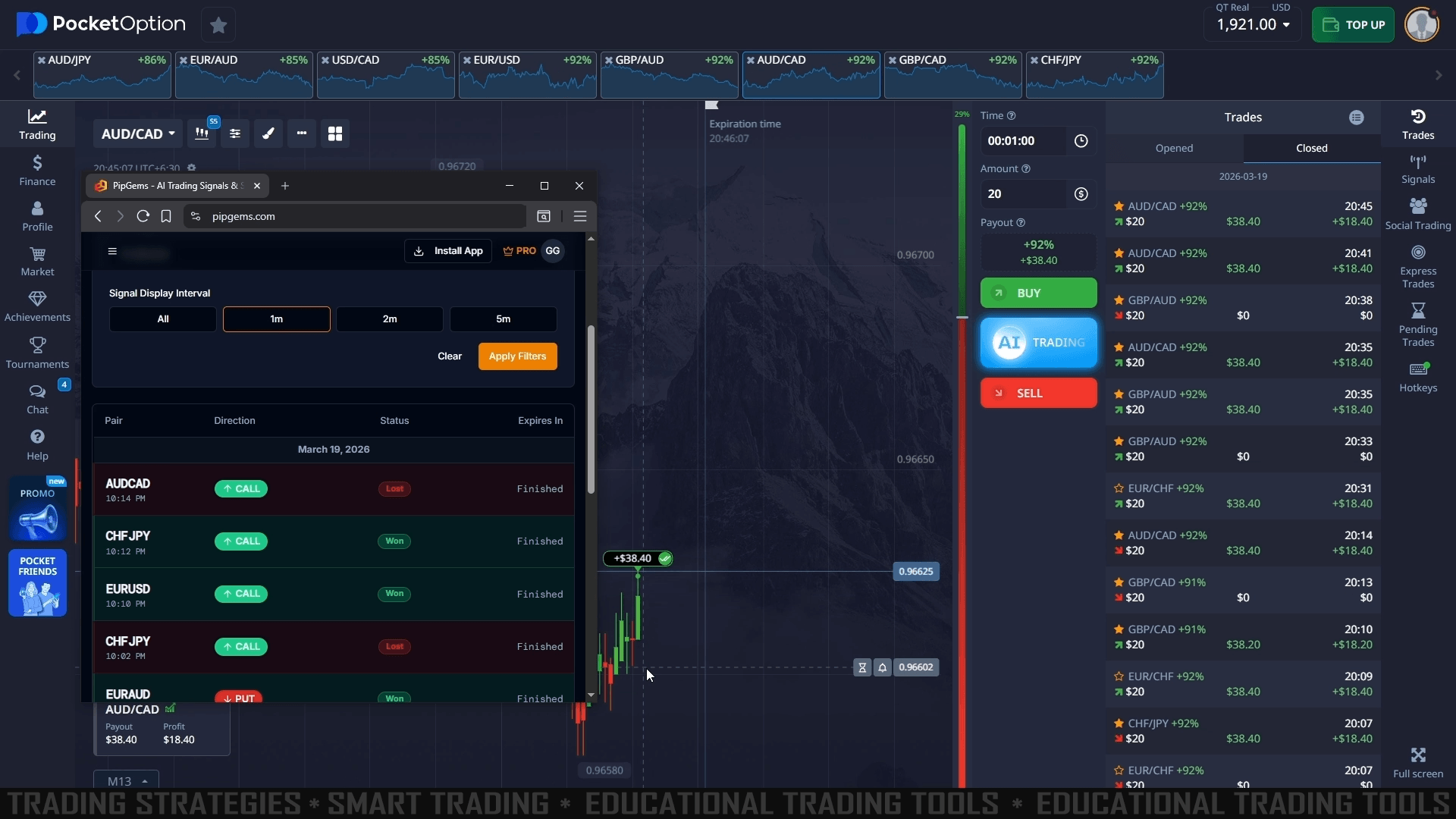The width and height of the screenshot is (1456, 819).
Task: Switch to the Closed trades tab
Action: (x=1312, y=149)
